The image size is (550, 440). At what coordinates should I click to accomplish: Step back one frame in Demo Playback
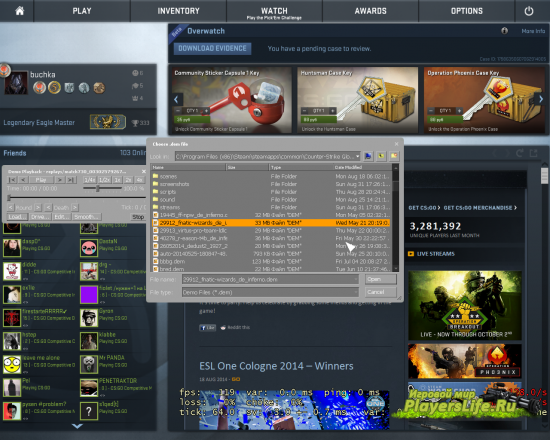23,180
